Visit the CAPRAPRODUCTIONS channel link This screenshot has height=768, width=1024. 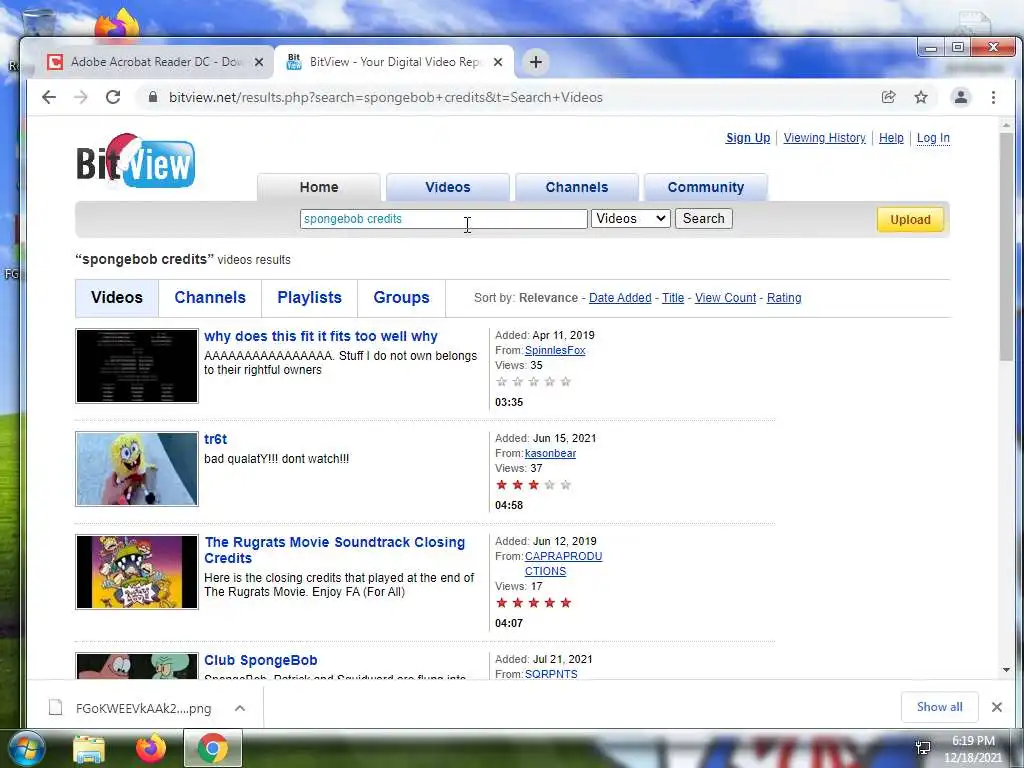tap(563, 564)
